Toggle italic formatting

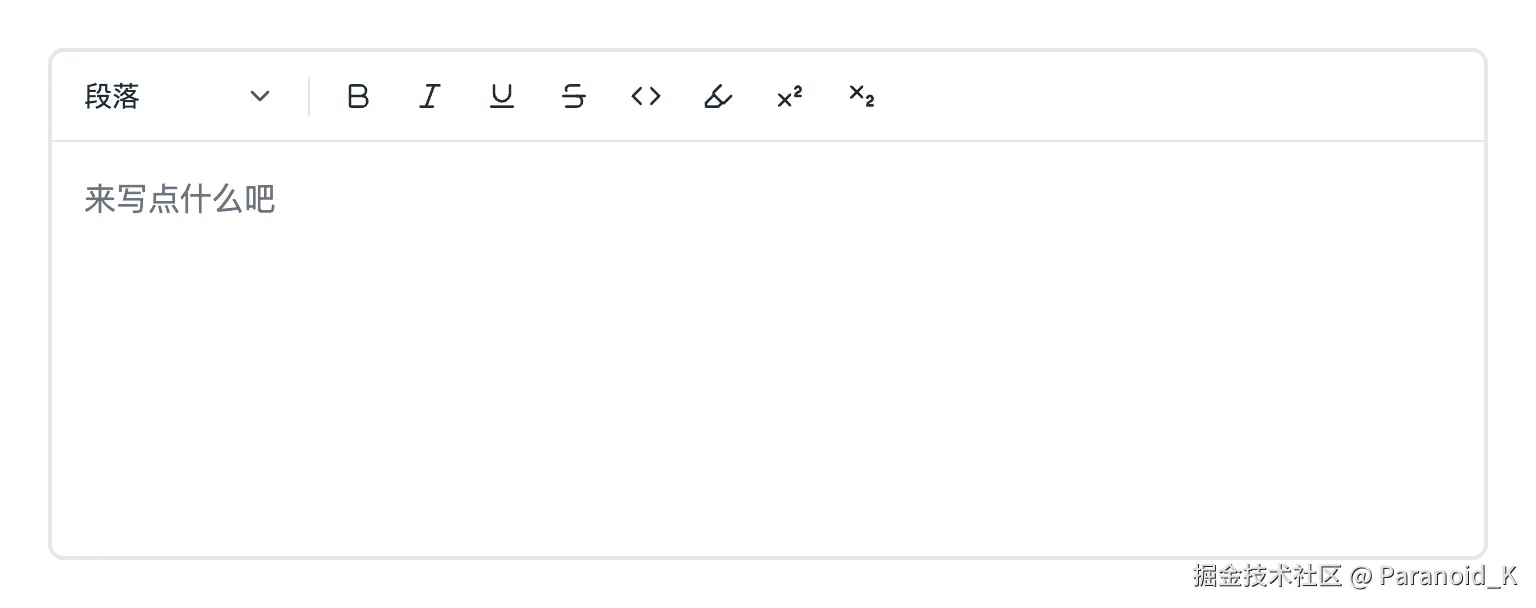point(429,96)
